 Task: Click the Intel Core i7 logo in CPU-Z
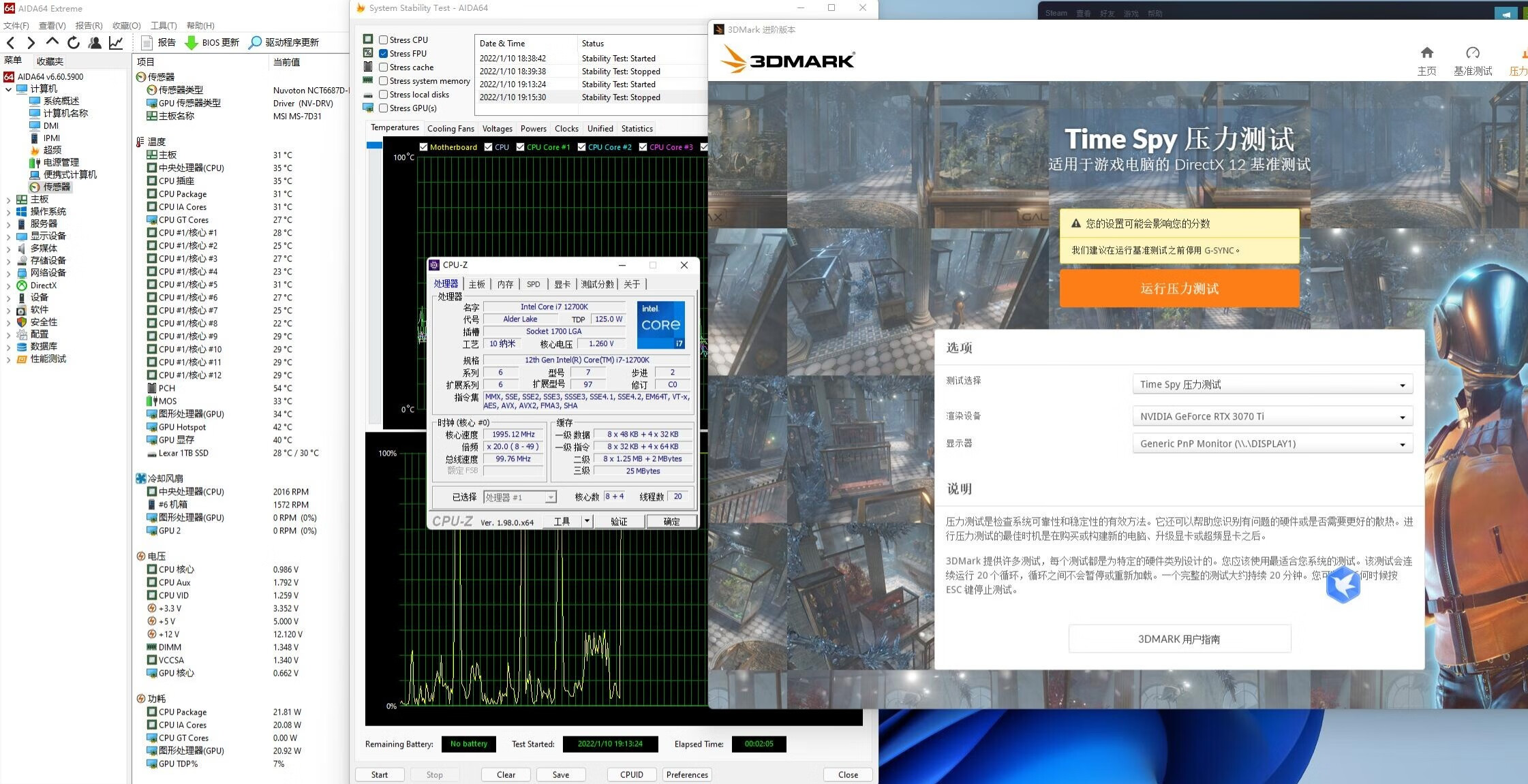(660, 325)
